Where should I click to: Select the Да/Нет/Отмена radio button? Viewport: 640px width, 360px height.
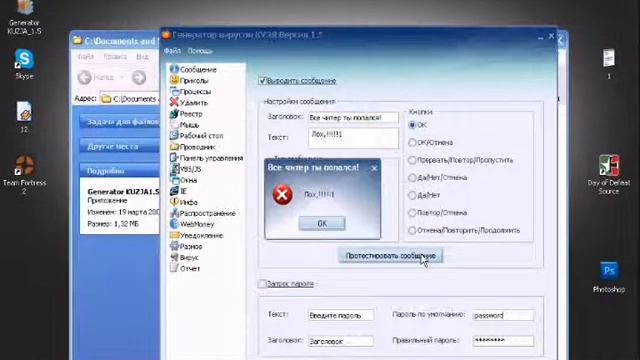(x=412, y=178)
